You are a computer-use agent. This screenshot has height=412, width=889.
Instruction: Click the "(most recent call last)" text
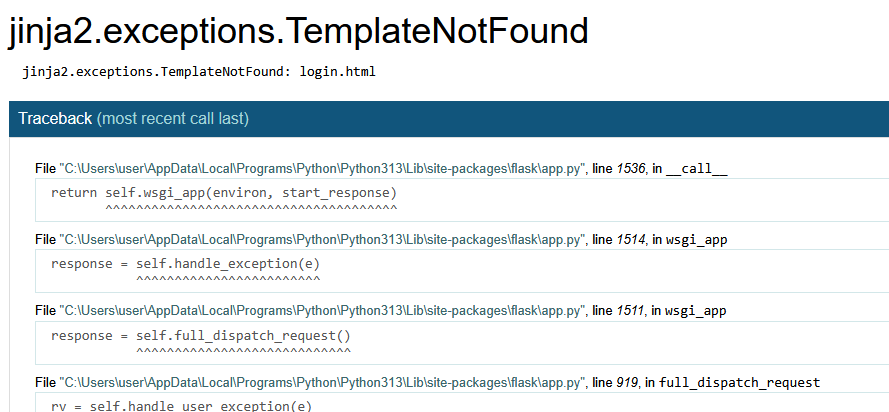coord(172,119)
